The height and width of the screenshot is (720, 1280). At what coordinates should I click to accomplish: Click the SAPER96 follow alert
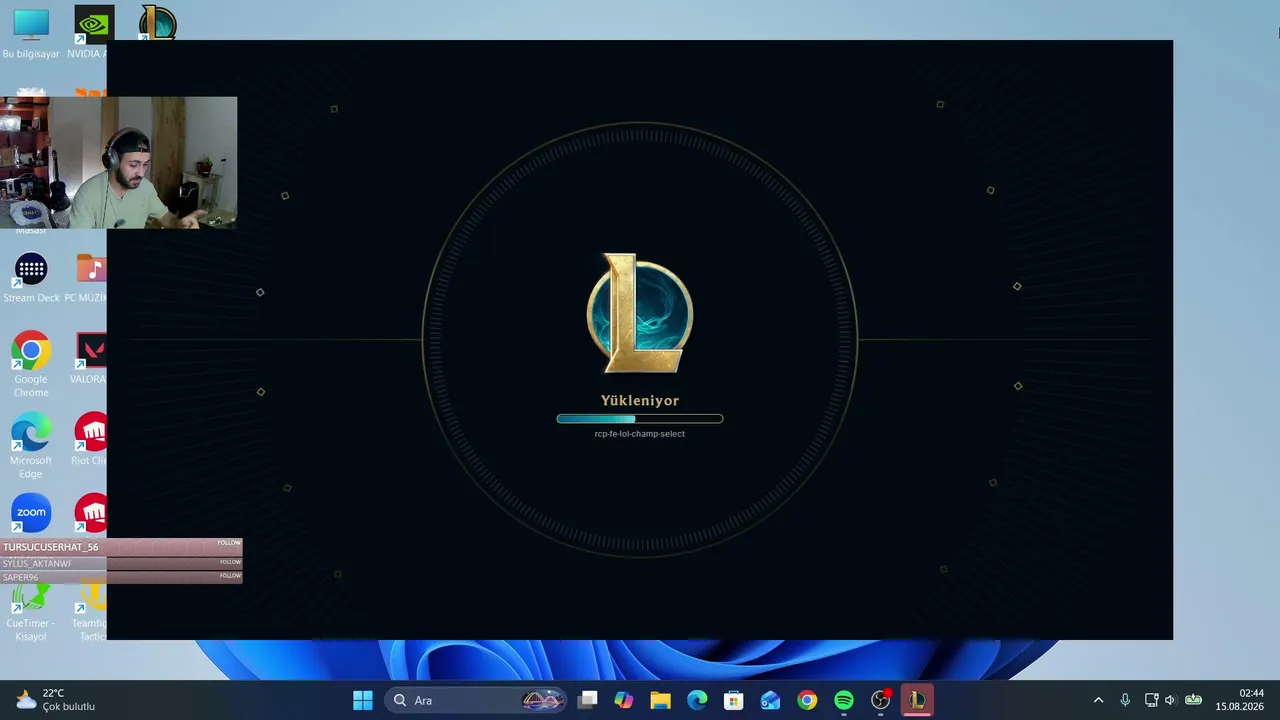[x=121, y=577]
